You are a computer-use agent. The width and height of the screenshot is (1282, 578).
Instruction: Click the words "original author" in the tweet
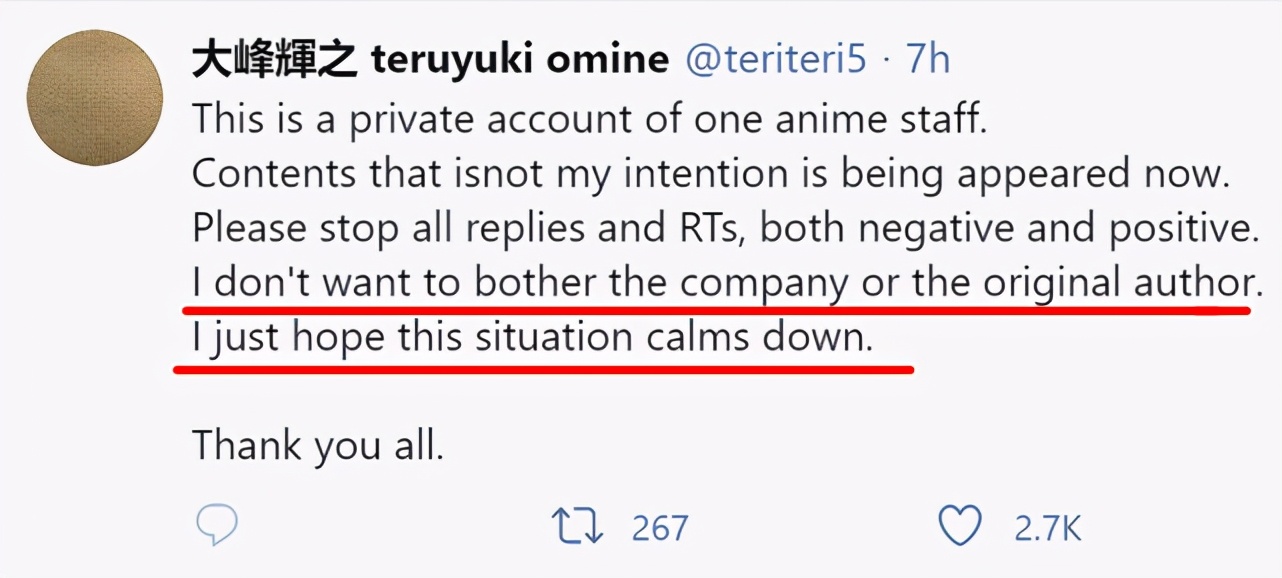(x=1115, y=284)
